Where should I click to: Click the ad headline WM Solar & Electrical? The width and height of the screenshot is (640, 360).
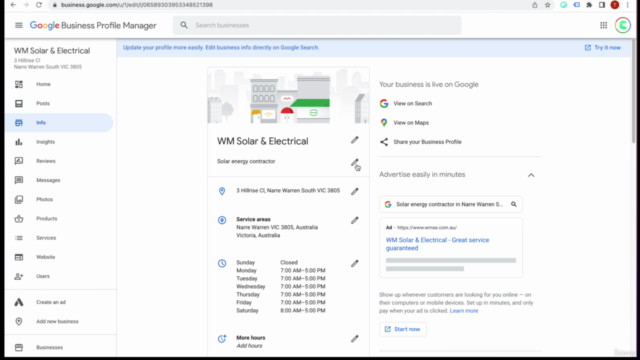click(x=437, y=244)
